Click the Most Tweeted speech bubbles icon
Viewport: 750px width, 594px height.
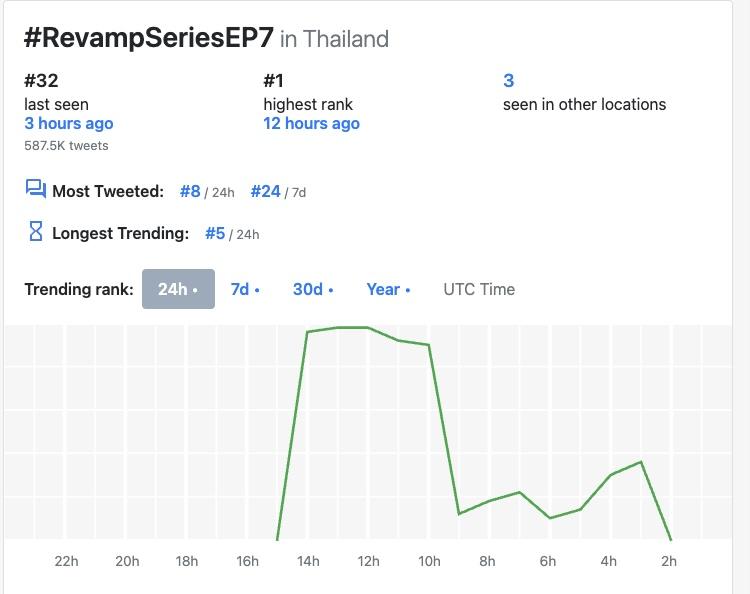point(36,190)
